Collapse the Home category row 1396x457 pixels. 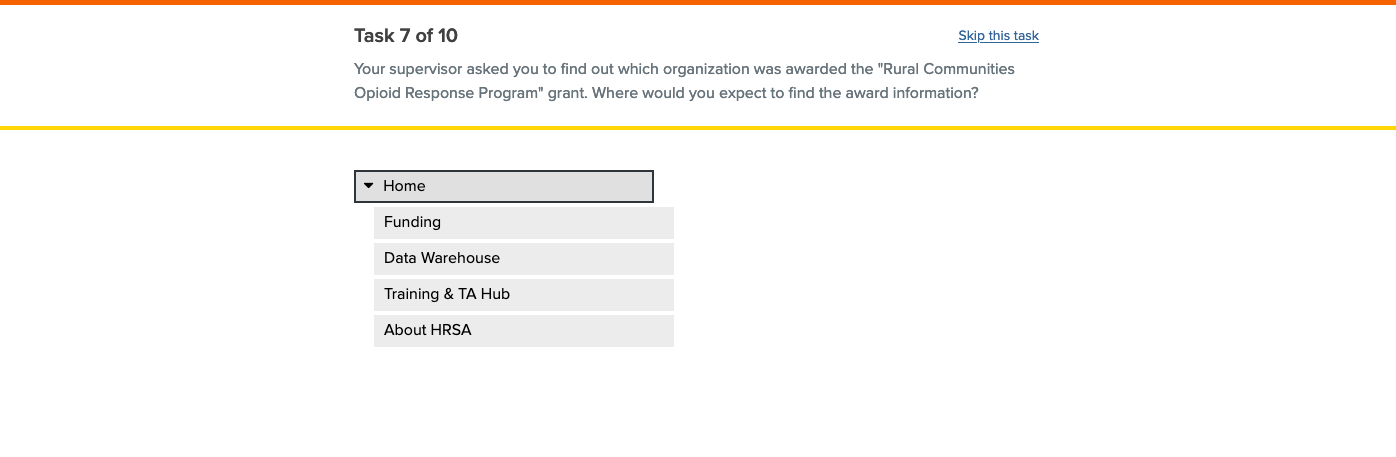point(503,186)
